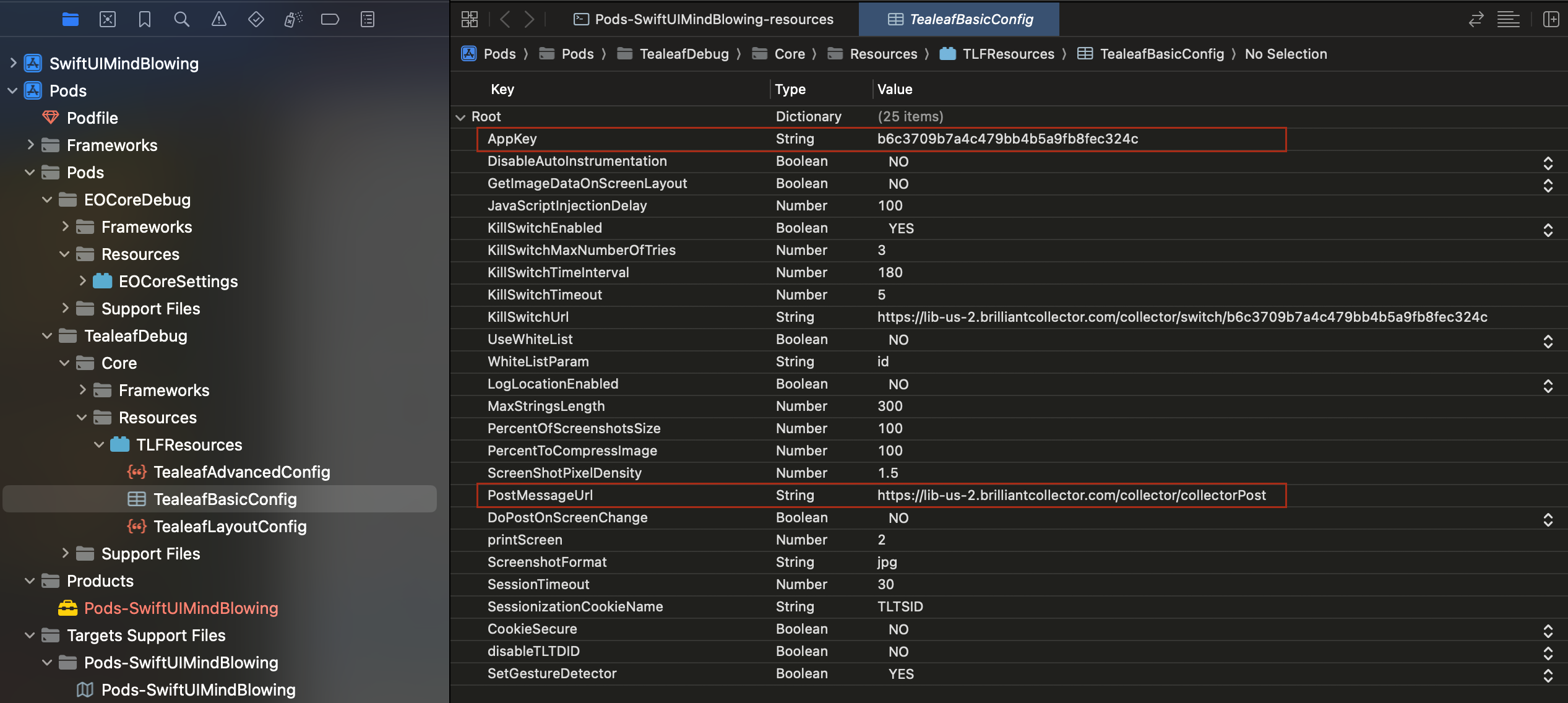The image size is (1568, 703).
Task: Select TealeafLayoutConfig in sidebar
Action: coord(230,525)
